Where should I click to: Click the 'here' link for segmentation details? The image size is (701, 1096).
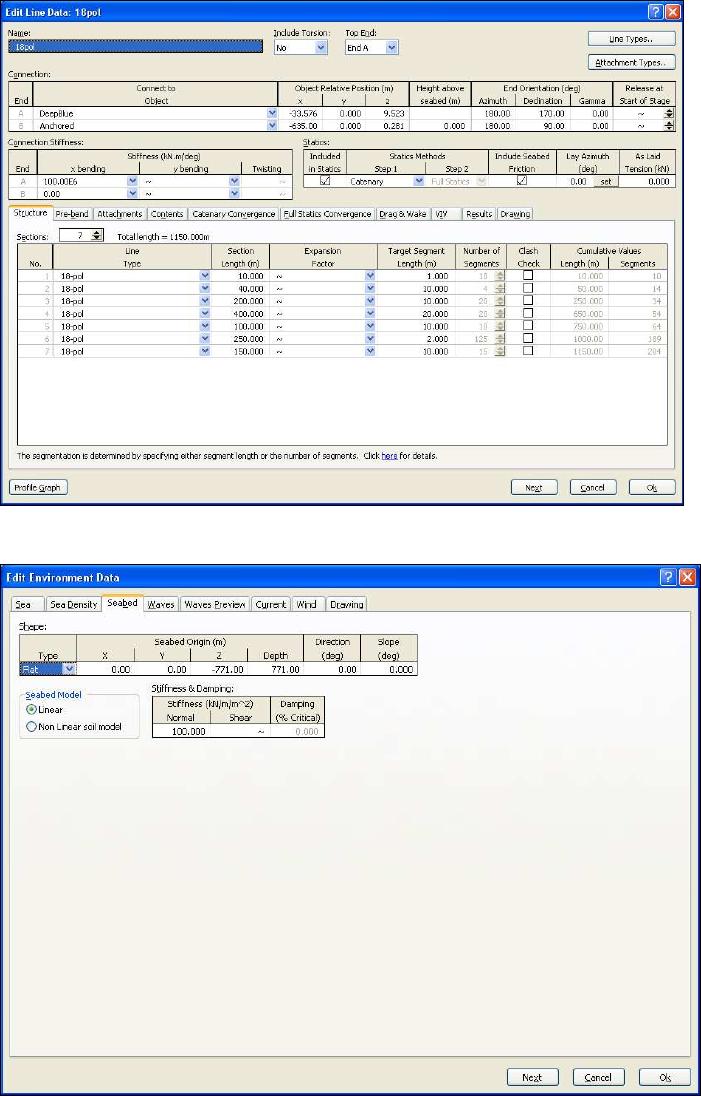(389, 456)
